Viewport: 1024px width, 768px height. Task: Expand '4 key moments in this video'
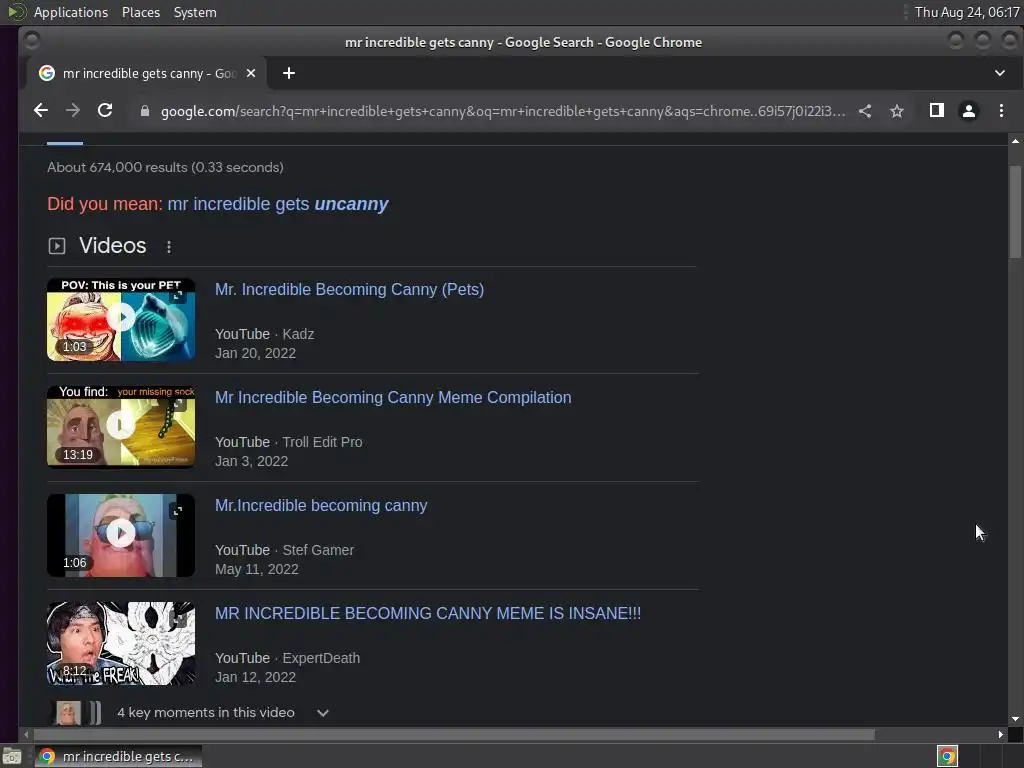click(x=323, y=712)
